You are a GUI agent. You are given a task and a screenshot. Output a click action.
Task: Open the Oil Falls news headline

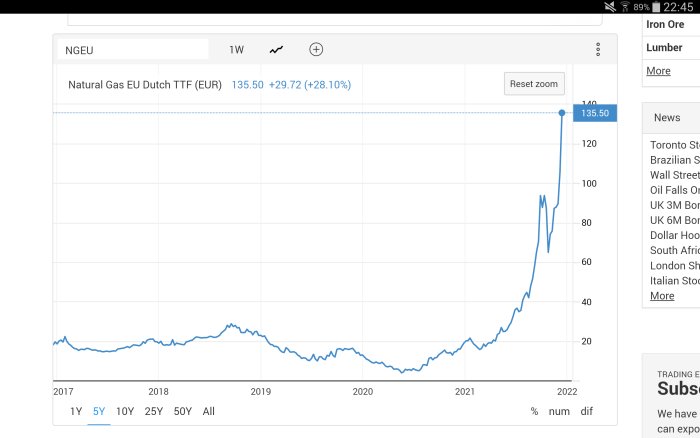click(x=675, y=190)
